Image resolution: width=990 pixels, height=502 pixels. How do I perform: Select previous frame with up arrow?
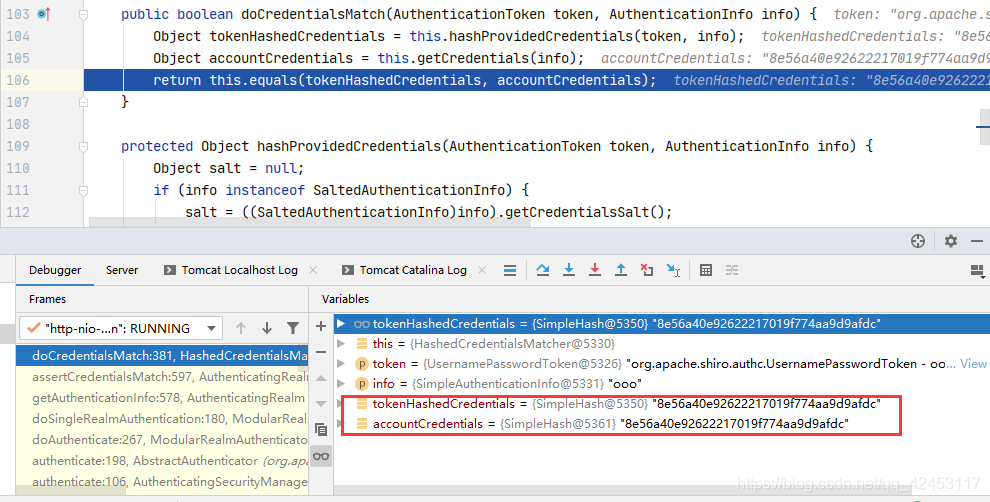coord(241,328)
